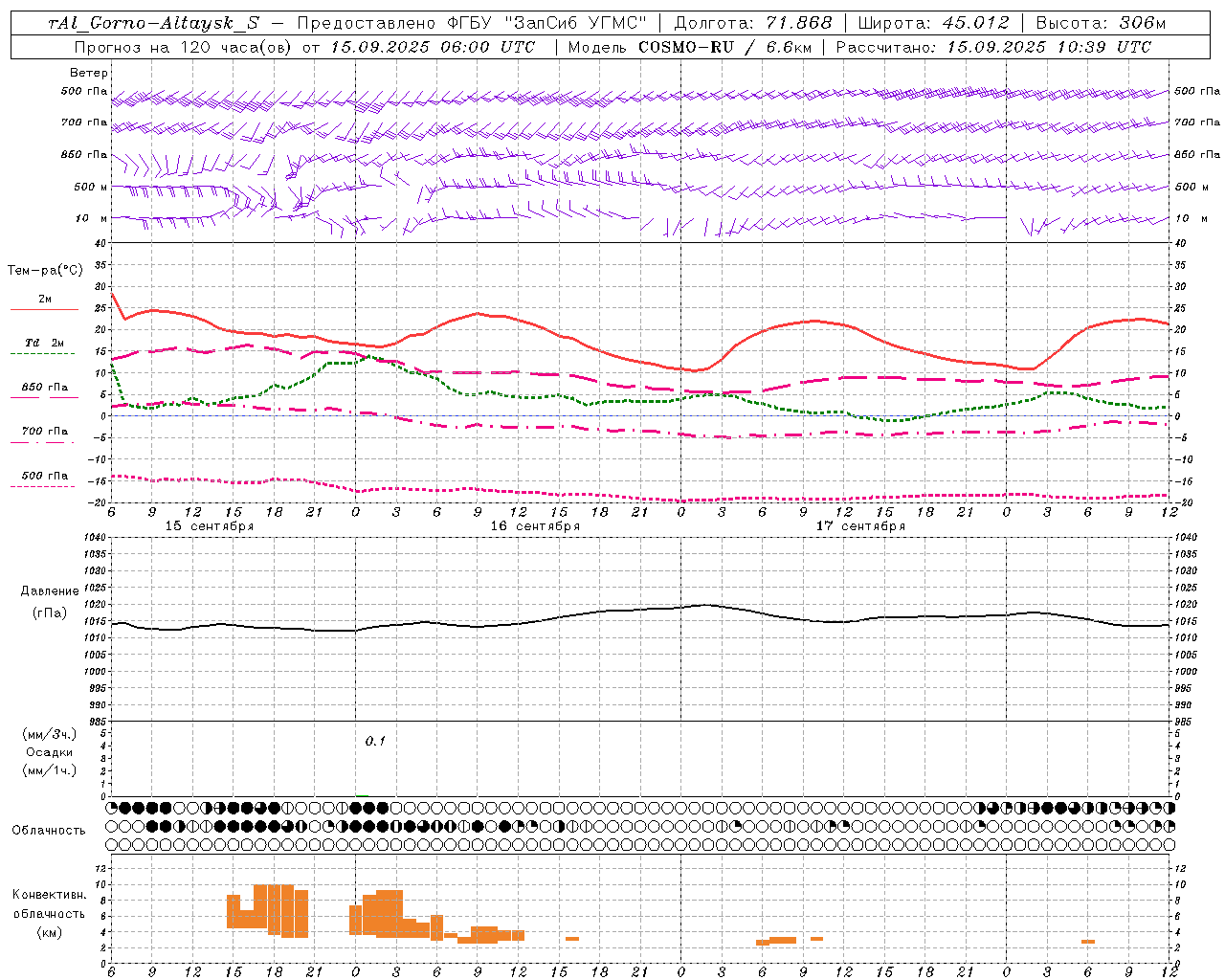Click the 0.1 precipitation value
Viewport: 1225px width, 980px height.
(375, 741)
